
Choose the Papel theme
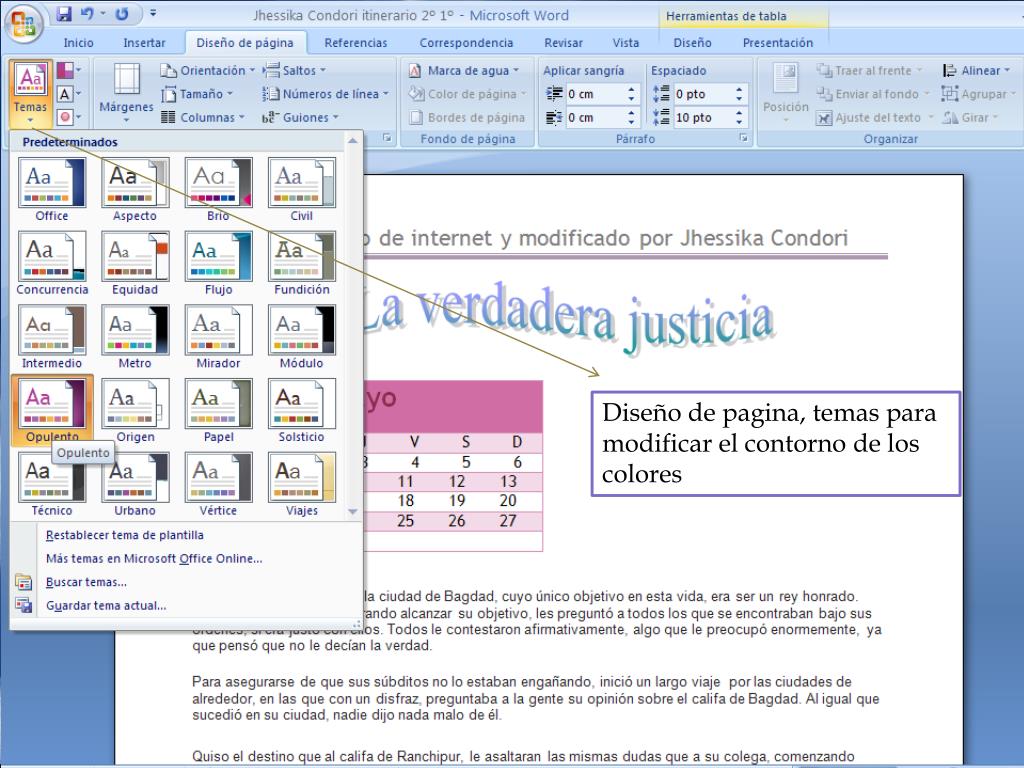(x=218, y=411)
